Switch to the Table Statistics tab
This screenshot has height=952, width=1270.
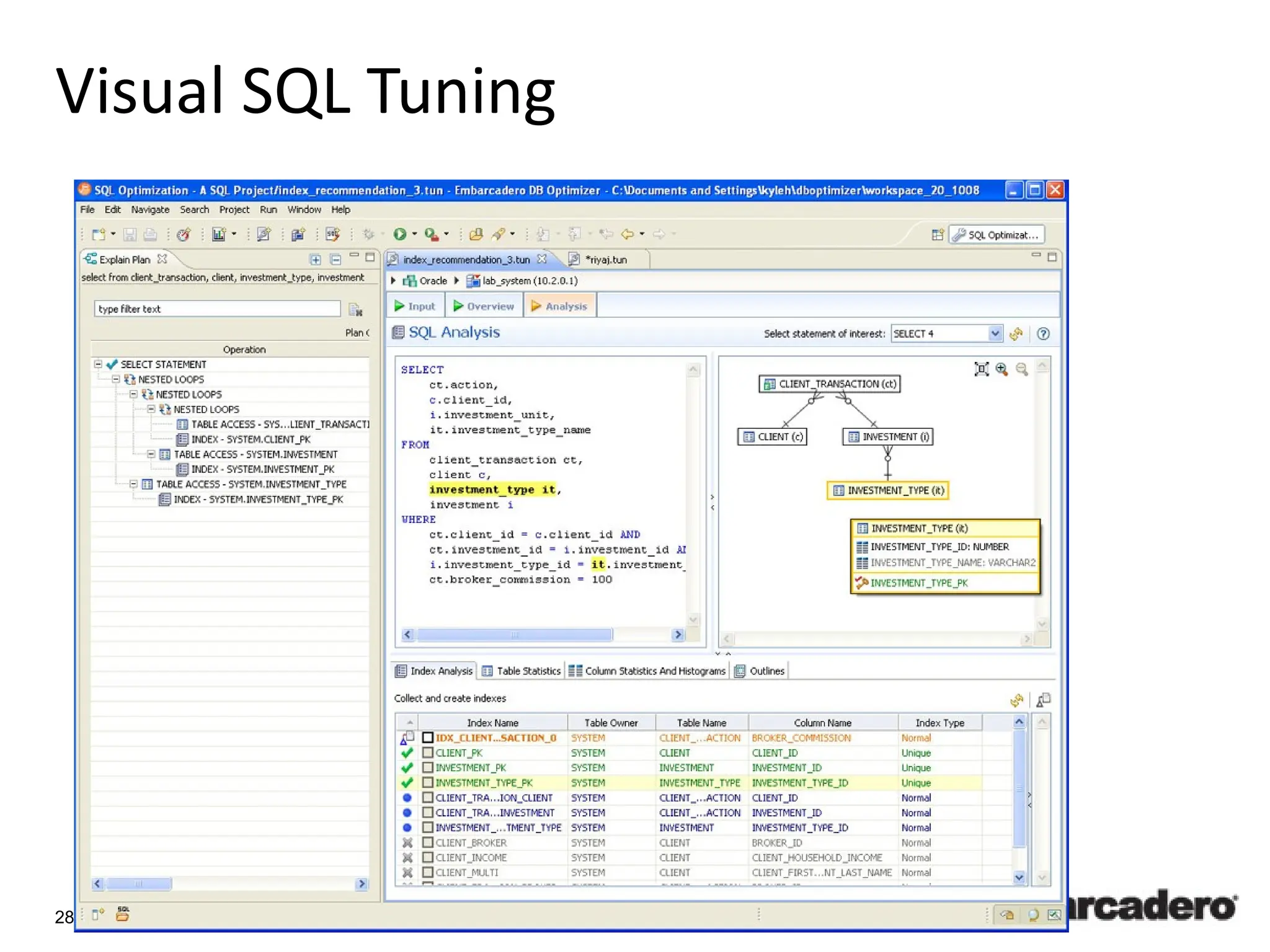point(521,671)
